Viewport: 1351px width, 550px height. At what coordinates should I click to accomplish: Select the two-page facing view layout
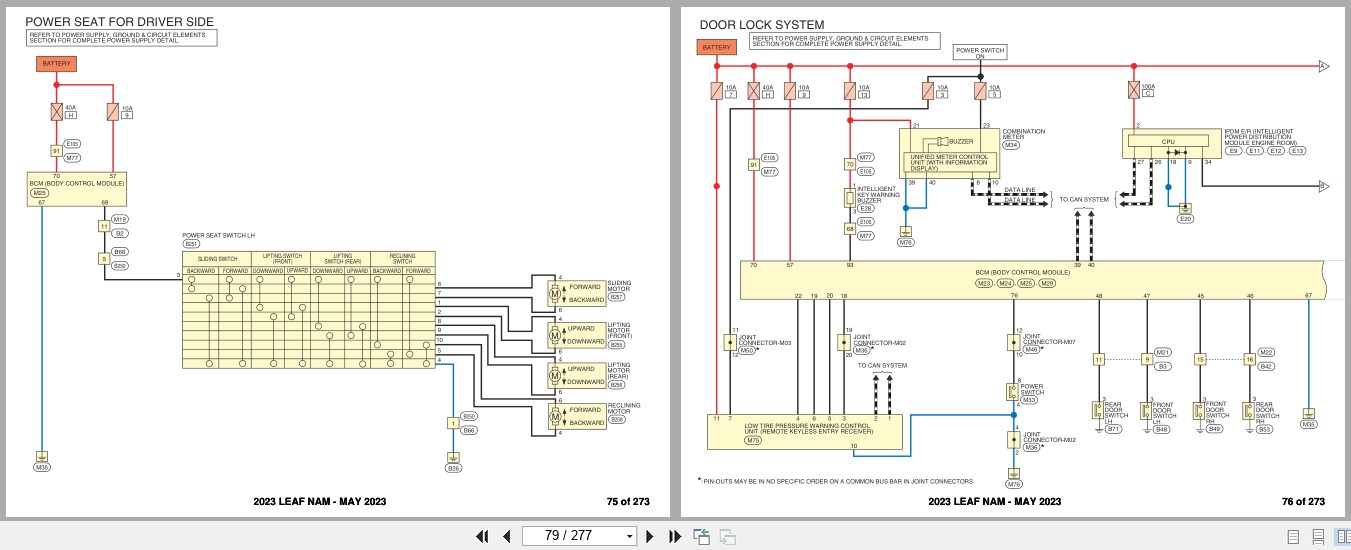[1342, 537]
